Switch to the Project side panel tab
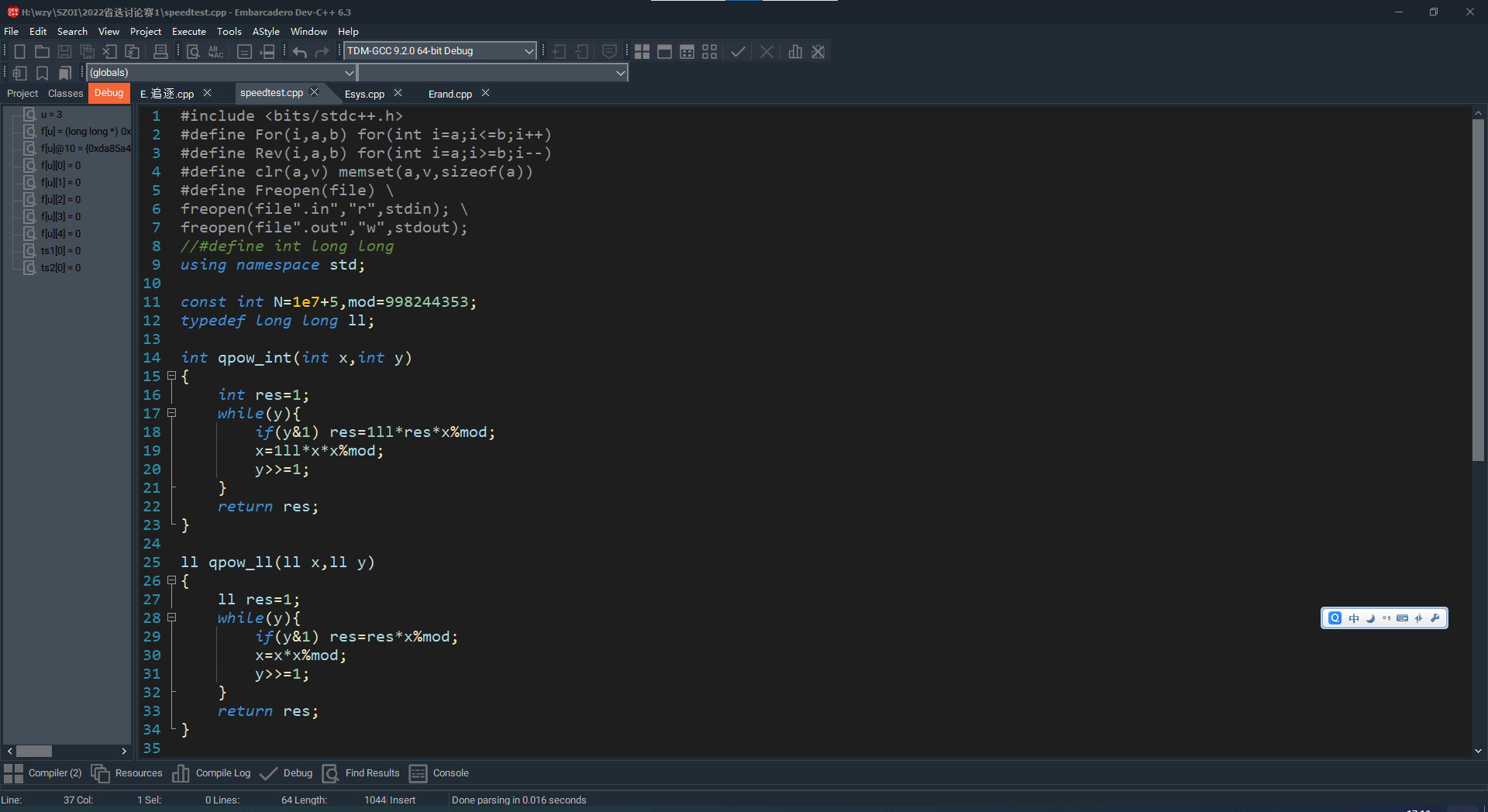The width and height of the screenshot is (1488, 812). pos(22,94)
